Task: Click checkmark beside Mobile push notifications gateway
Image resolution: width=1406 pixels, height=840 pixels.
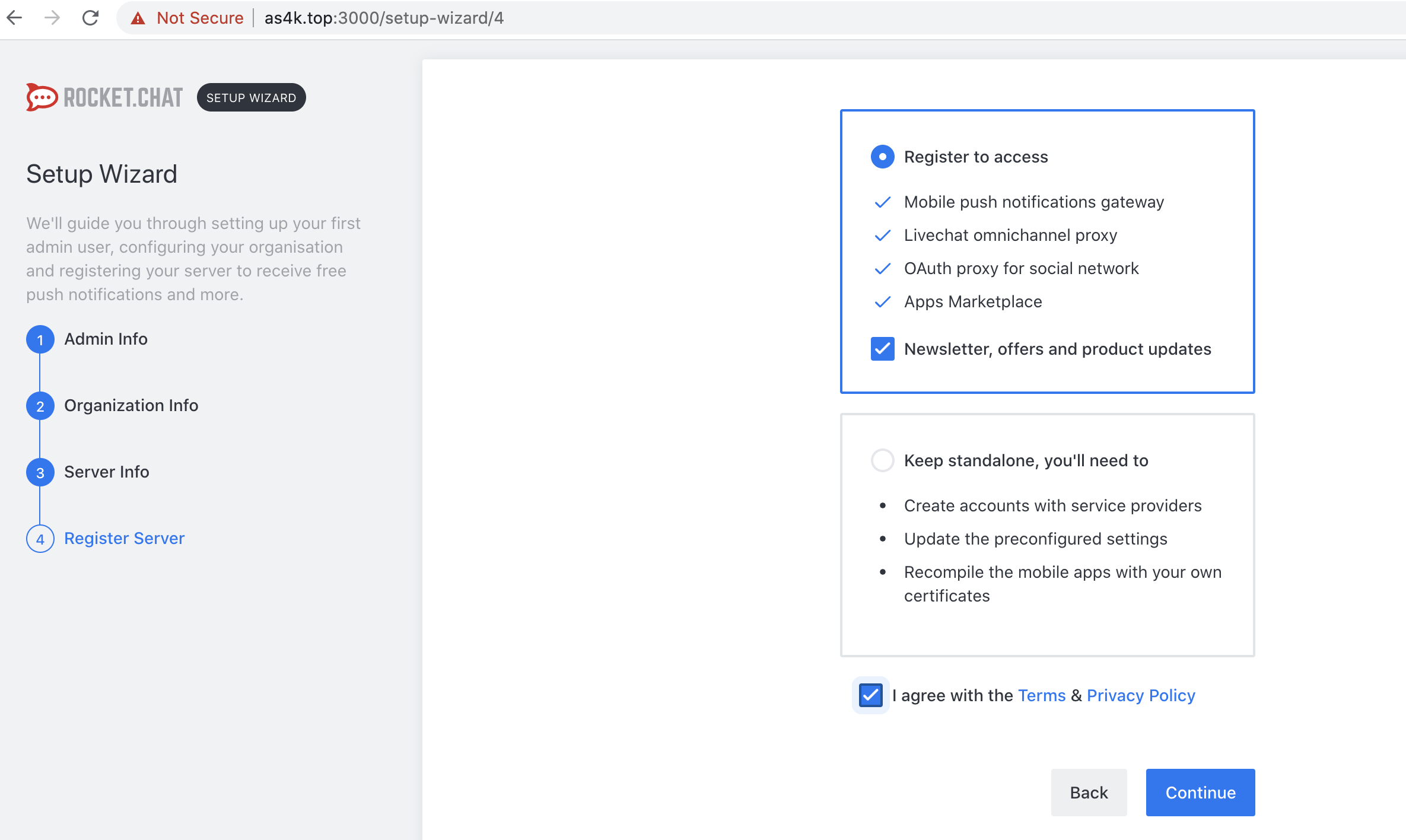Action: click(x=883, y=202)
